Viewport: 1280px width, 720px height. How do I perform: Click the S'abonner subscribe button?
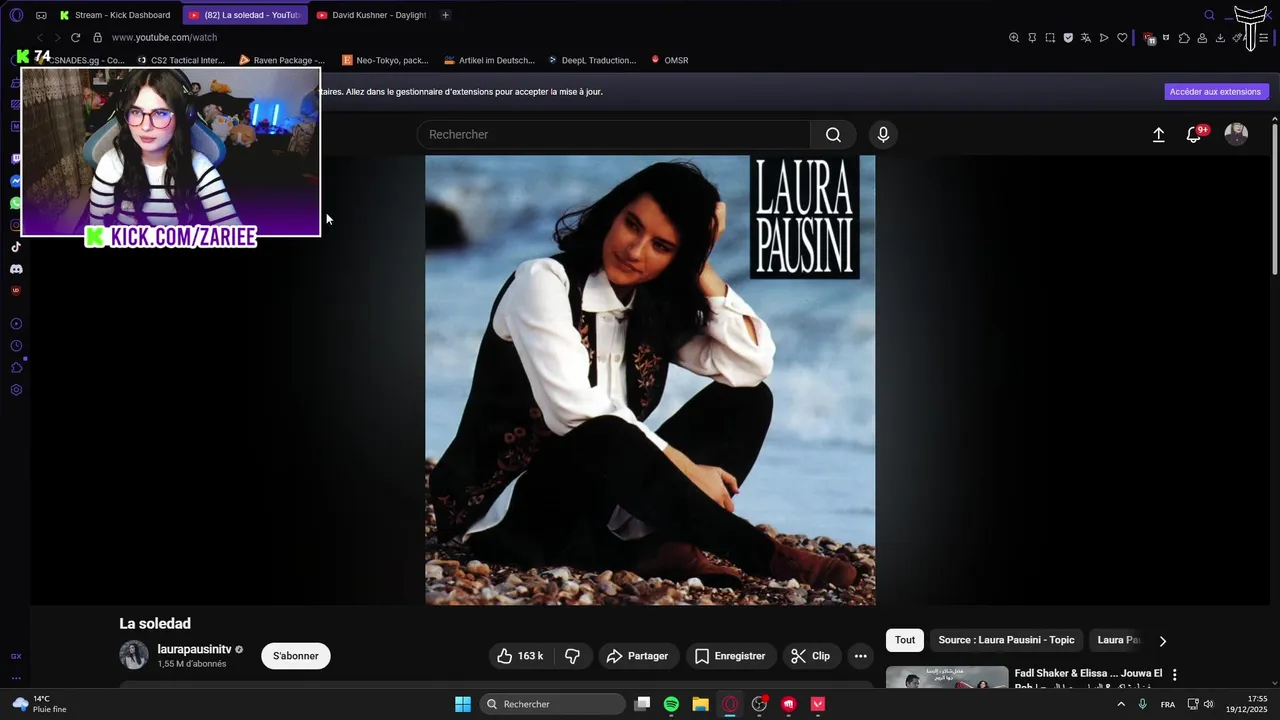point(296,656)
